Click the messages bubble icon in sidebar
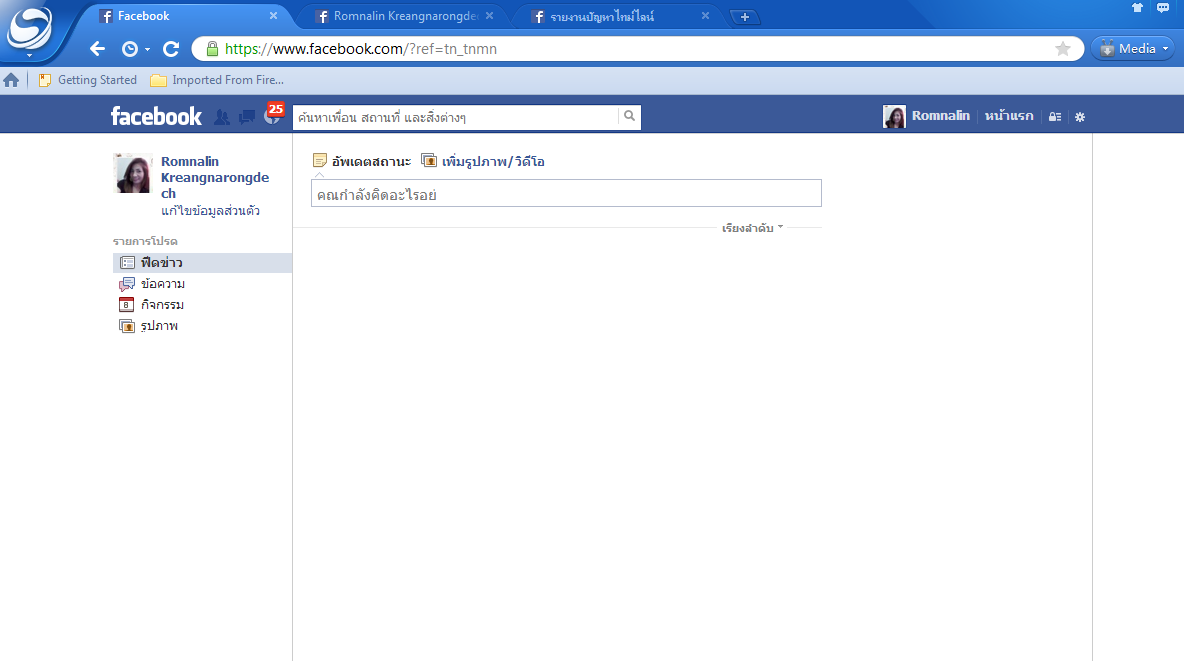This screenshot has height=661, width=1184. coord(127,284)
